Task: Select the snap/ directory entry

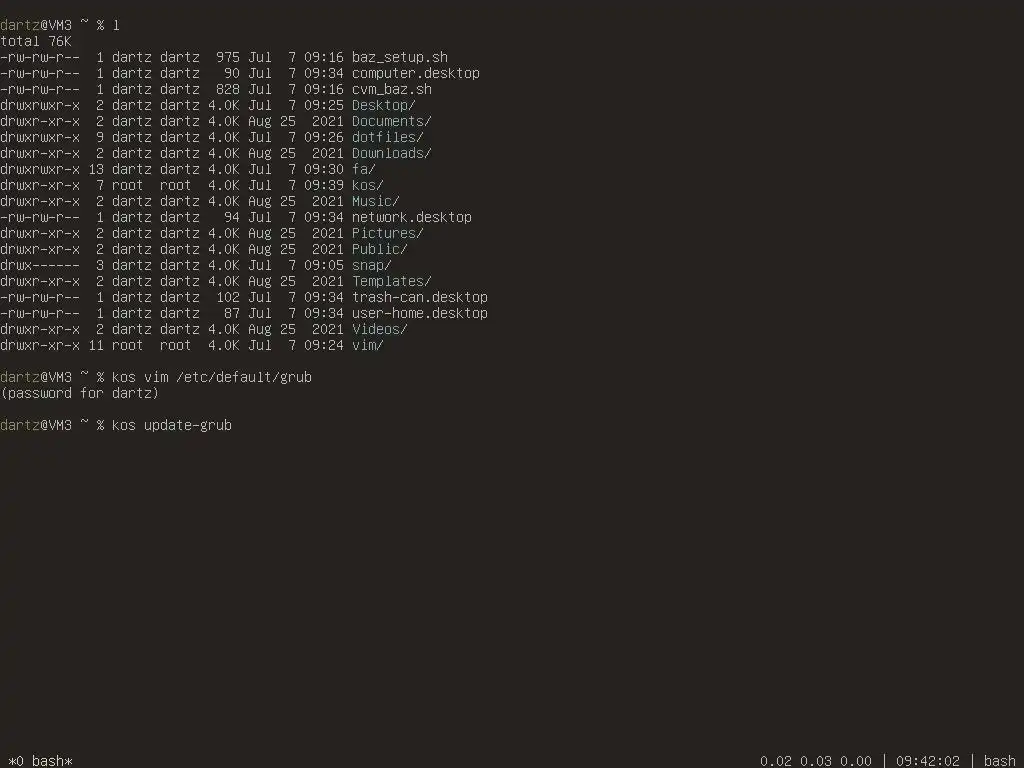Action: 372,265
